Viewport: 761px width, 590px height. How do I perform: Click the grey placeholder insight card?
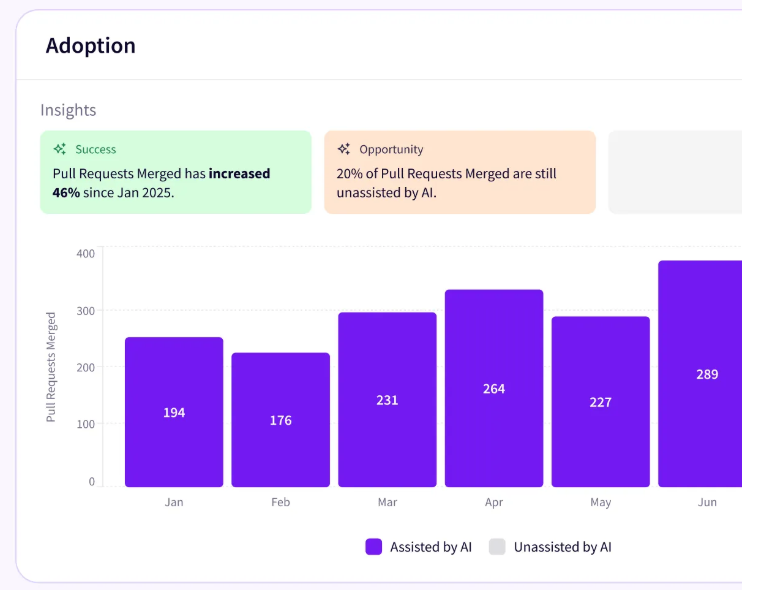pyautogui.click(x=675, y=172)
